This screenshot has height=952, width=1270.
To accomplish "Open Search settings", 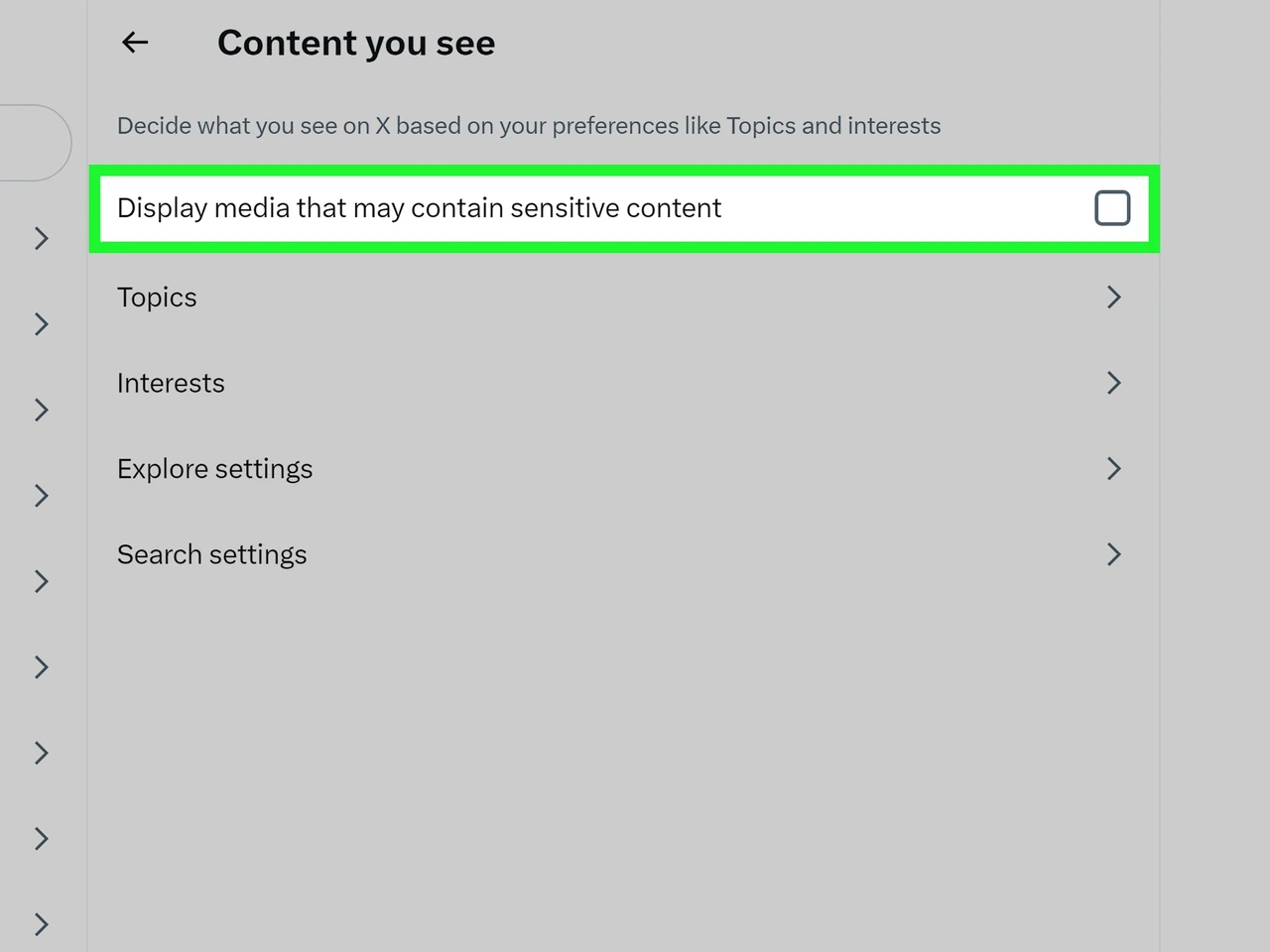I will click(x=624, y=554).
